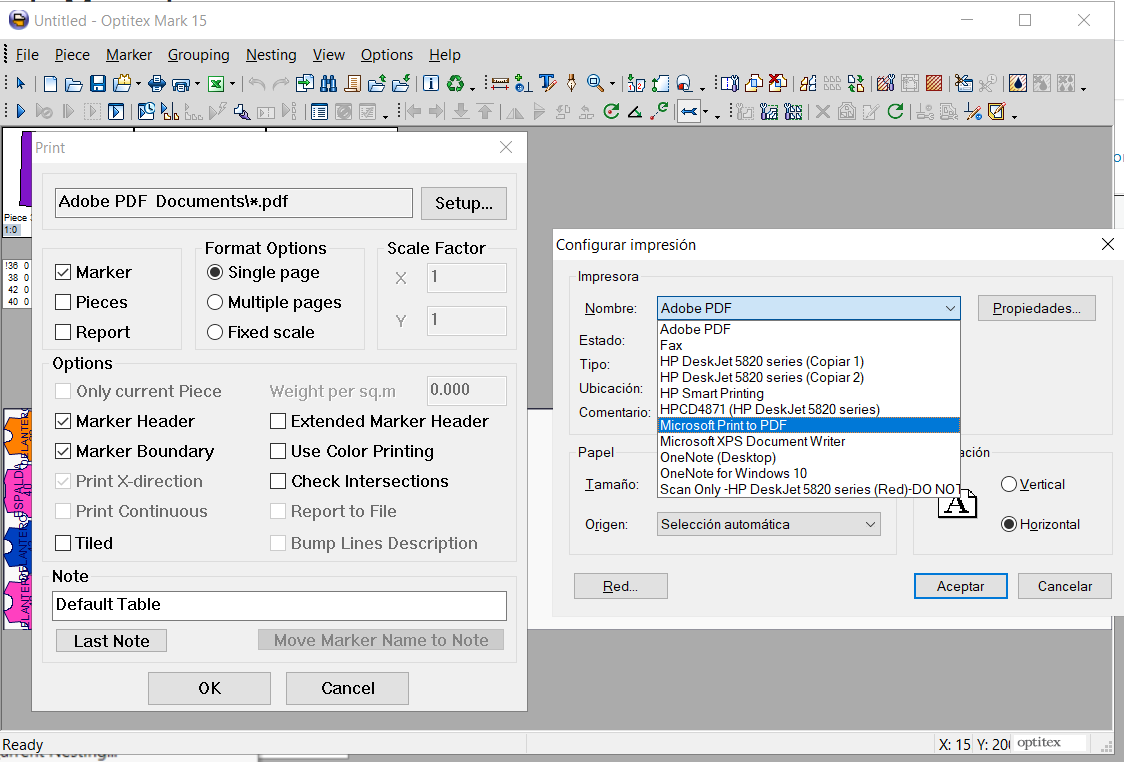Open the Marker menu
The image size is (1124, 762).
point(129,55)
